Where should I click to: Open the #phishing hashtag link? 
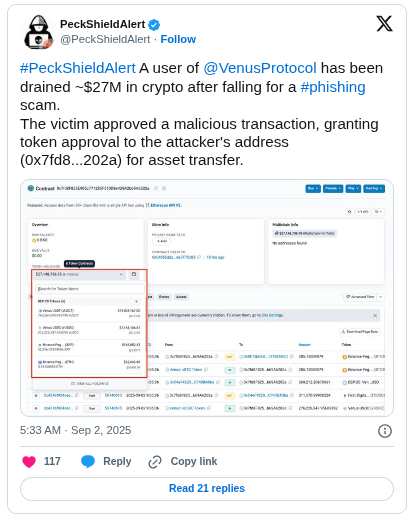tap(333, 87)
